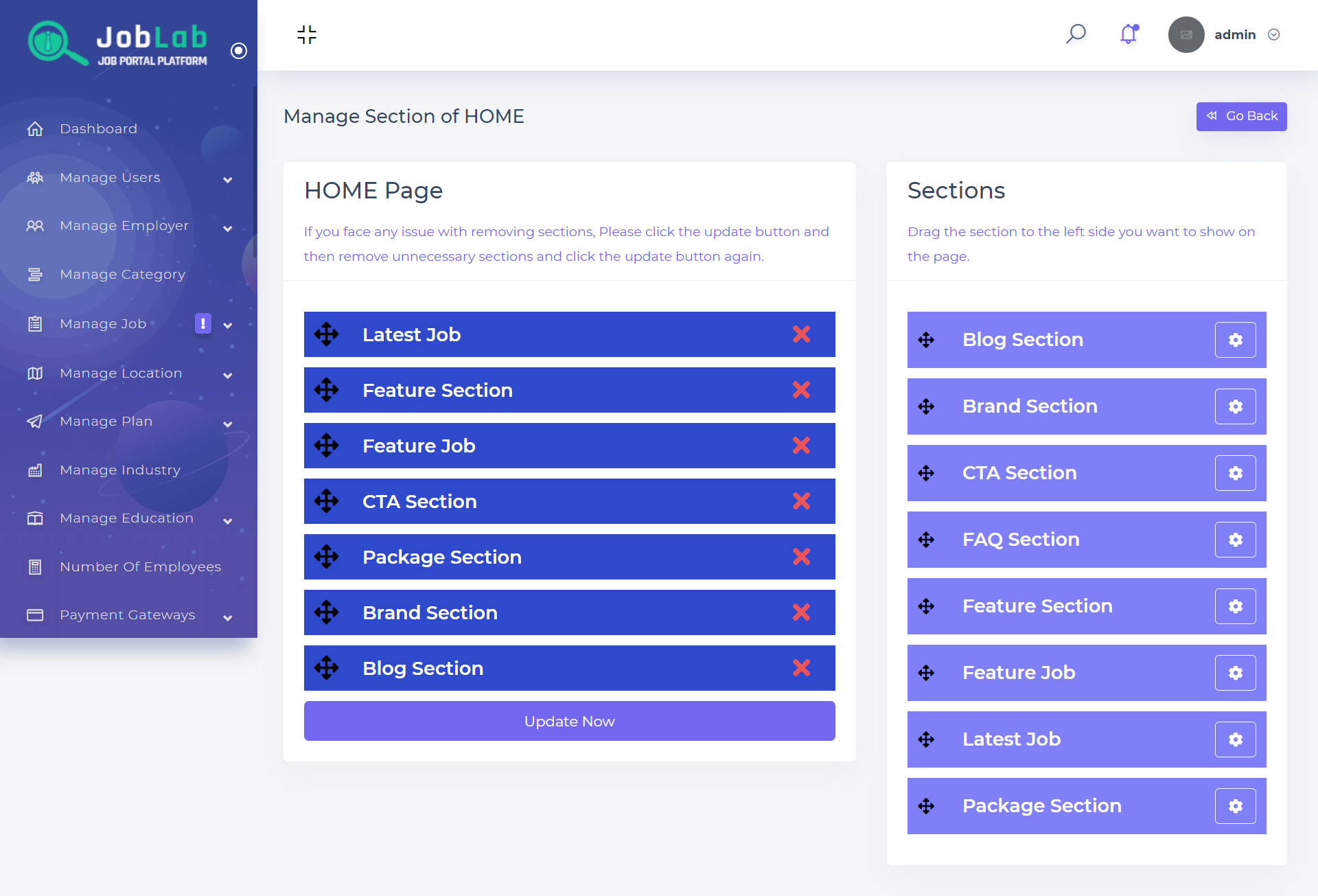The image size is (1318, 896).
Task: Click the Manage Industry sidebar icon
Action: [35, 470]
